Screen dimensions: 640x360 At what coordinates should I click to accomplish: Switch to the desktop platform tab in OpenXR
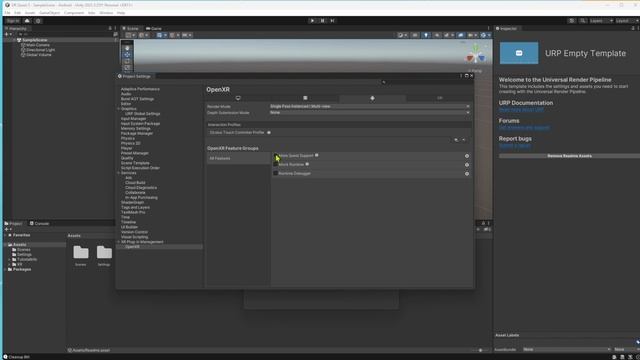tap(238, 98)
